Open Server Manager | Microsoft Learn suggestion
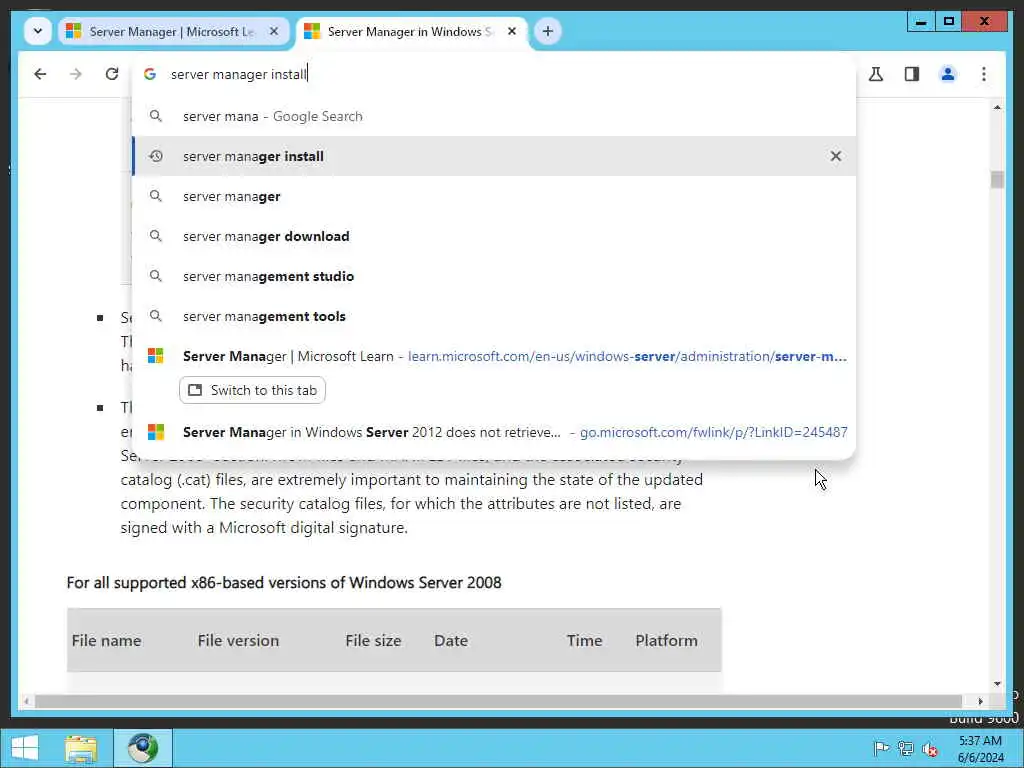Image resolution: width=1024 pixels, height=768 pixels. coord(494,356)
